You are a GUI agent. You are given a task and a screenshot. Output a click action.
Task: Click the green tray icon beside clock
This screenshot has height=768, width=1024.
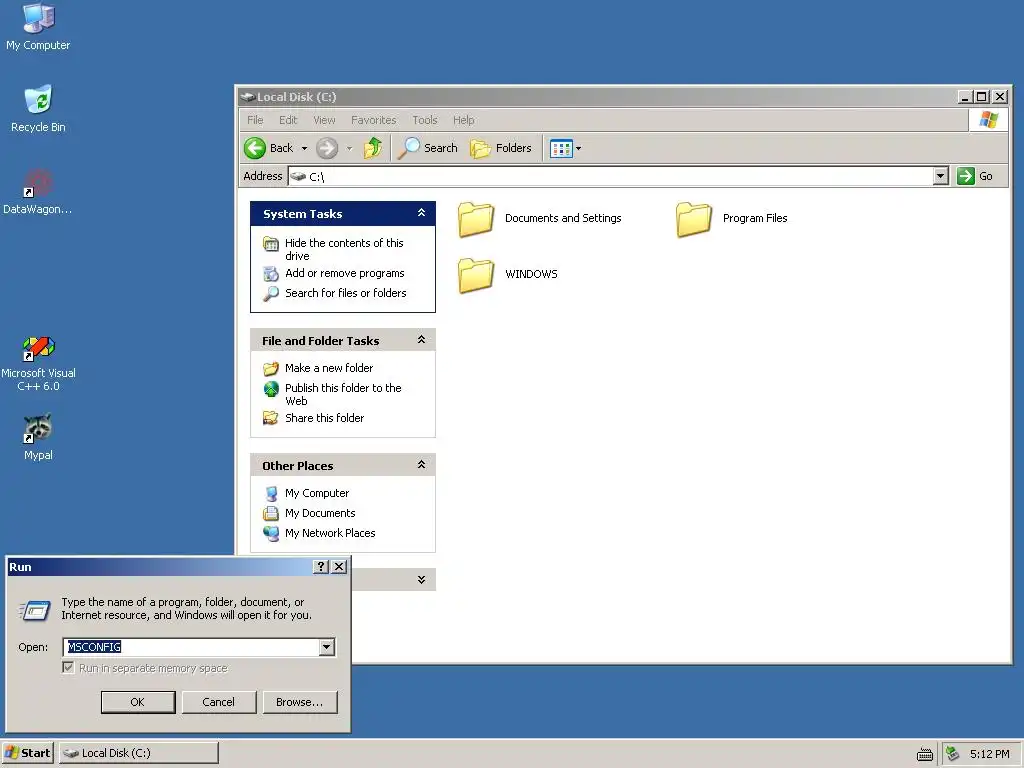click(953, 754)
